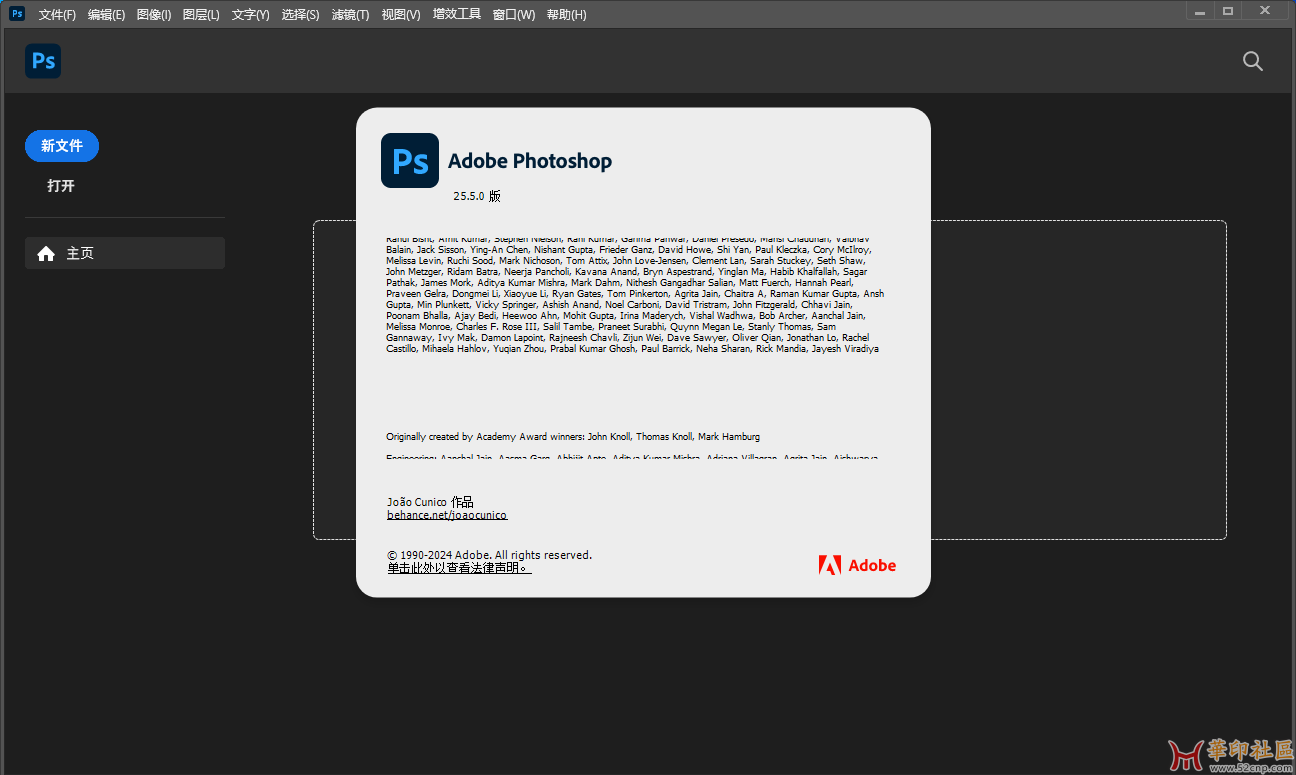This screenshot has height=775, width=1296.
Task: Click the Ps logo in About dialog
Action: (410, 161)
